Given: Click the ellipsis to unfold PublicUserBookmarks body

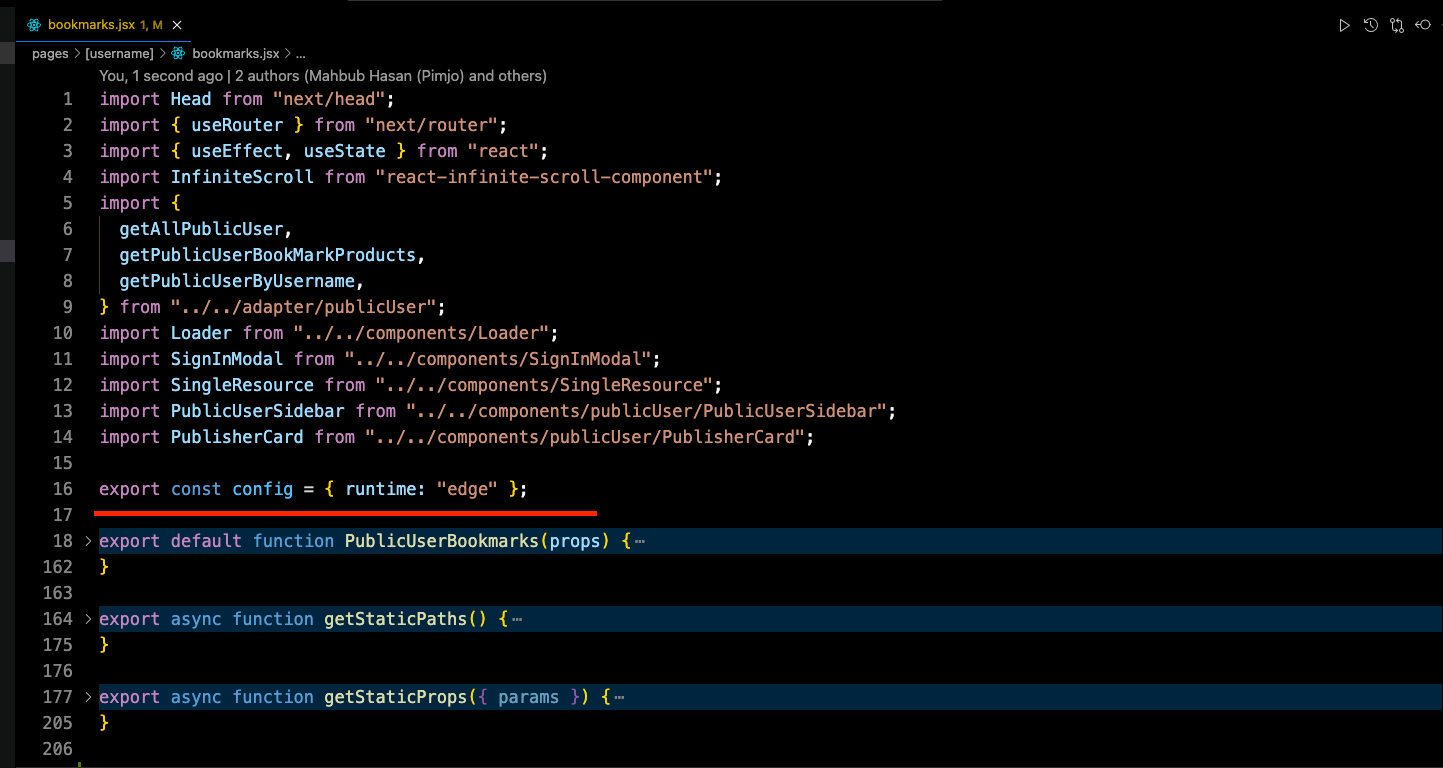Looking at the screenshot, I should click(x=639, y=540).
